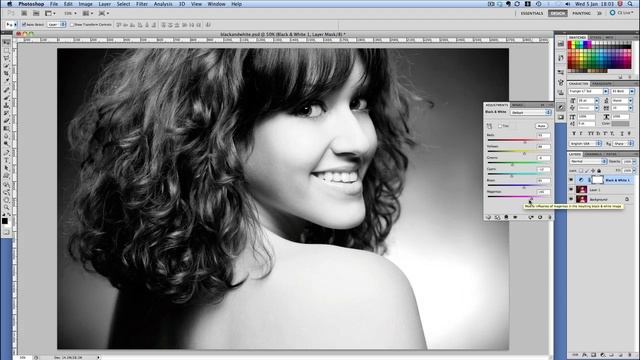Open the Layer menu

[105, 4]
